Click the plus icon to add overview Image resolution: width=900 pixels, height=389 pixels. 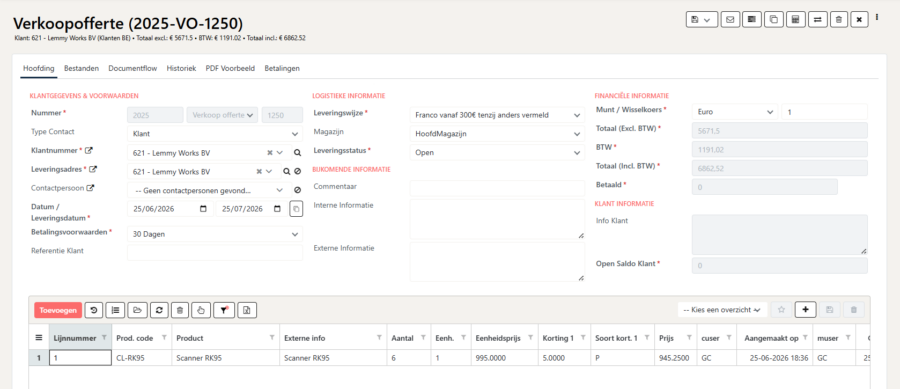[x=805, y=310]
